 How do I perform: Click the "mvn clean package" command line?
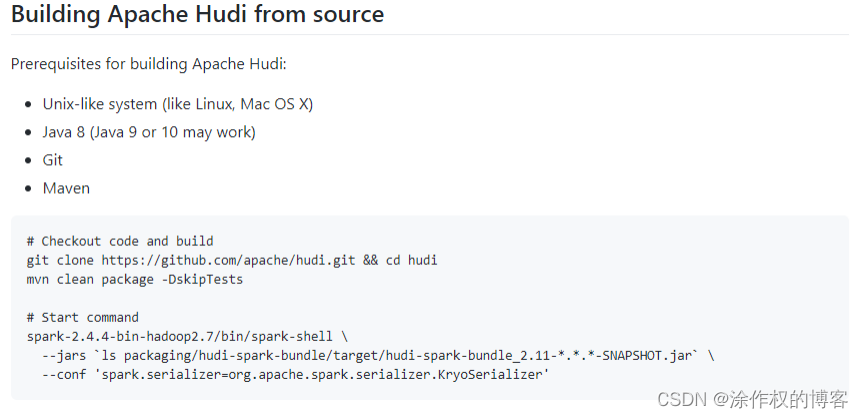tap(135, 279)
